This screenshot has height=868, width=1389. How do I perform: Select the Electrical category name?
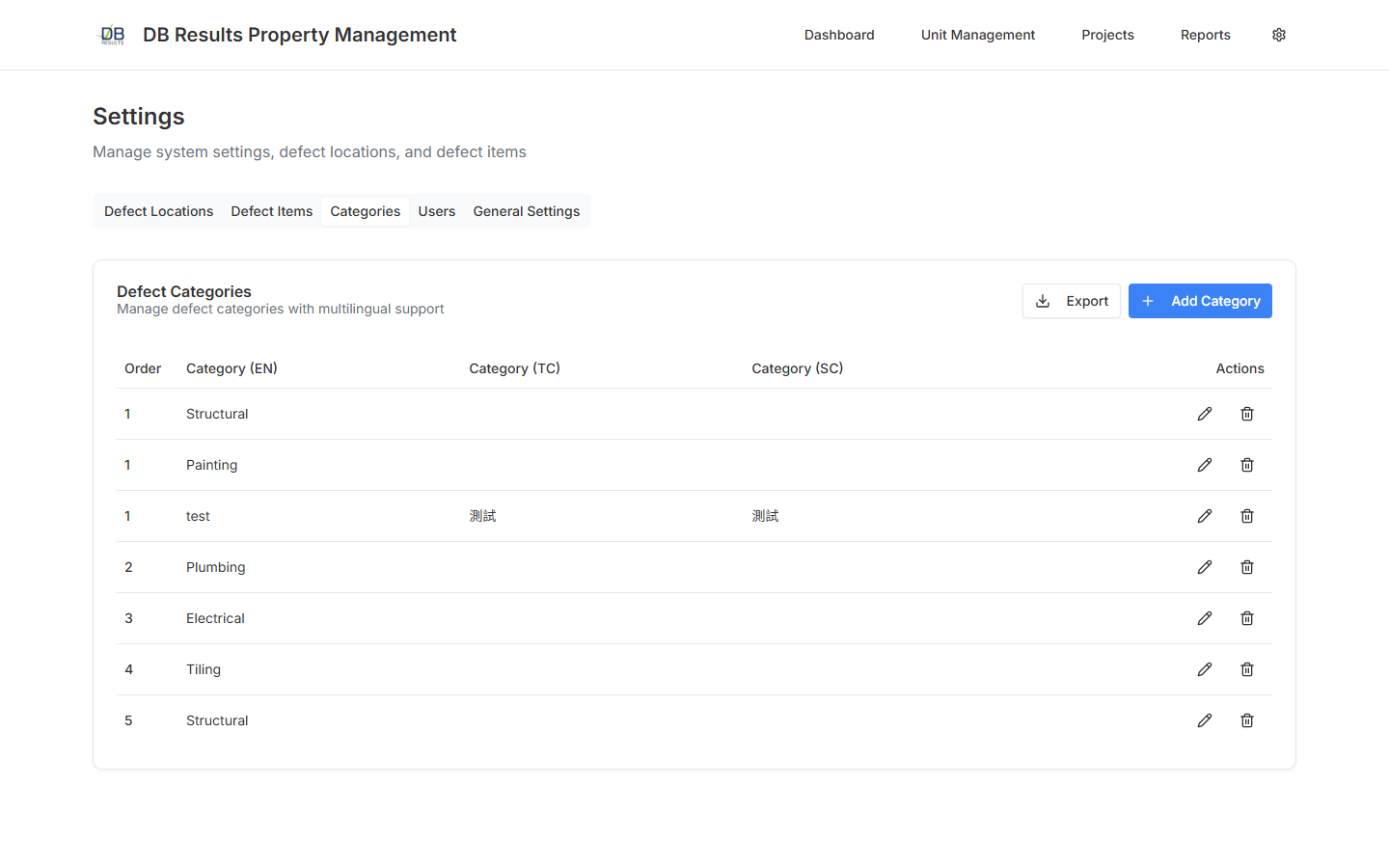pyautogui.click(x=215, y=618)
